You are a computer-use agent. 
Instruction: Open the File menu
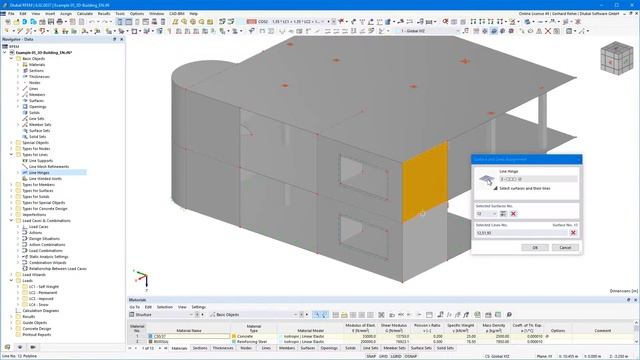pos(11,13)
